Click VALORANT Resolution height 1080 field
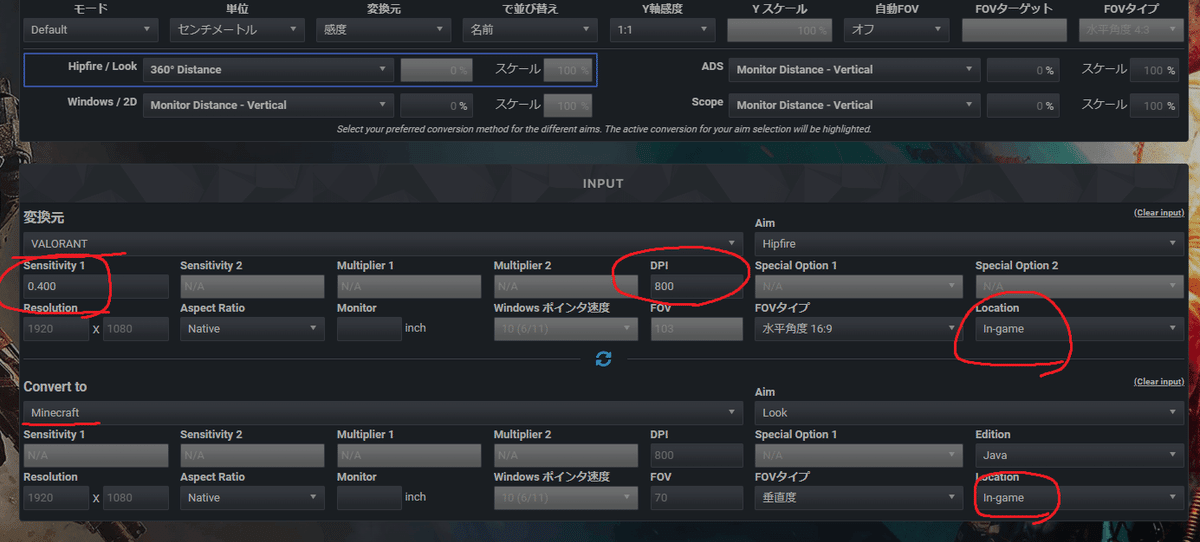The image size is (1200, 542). point(136,328)
